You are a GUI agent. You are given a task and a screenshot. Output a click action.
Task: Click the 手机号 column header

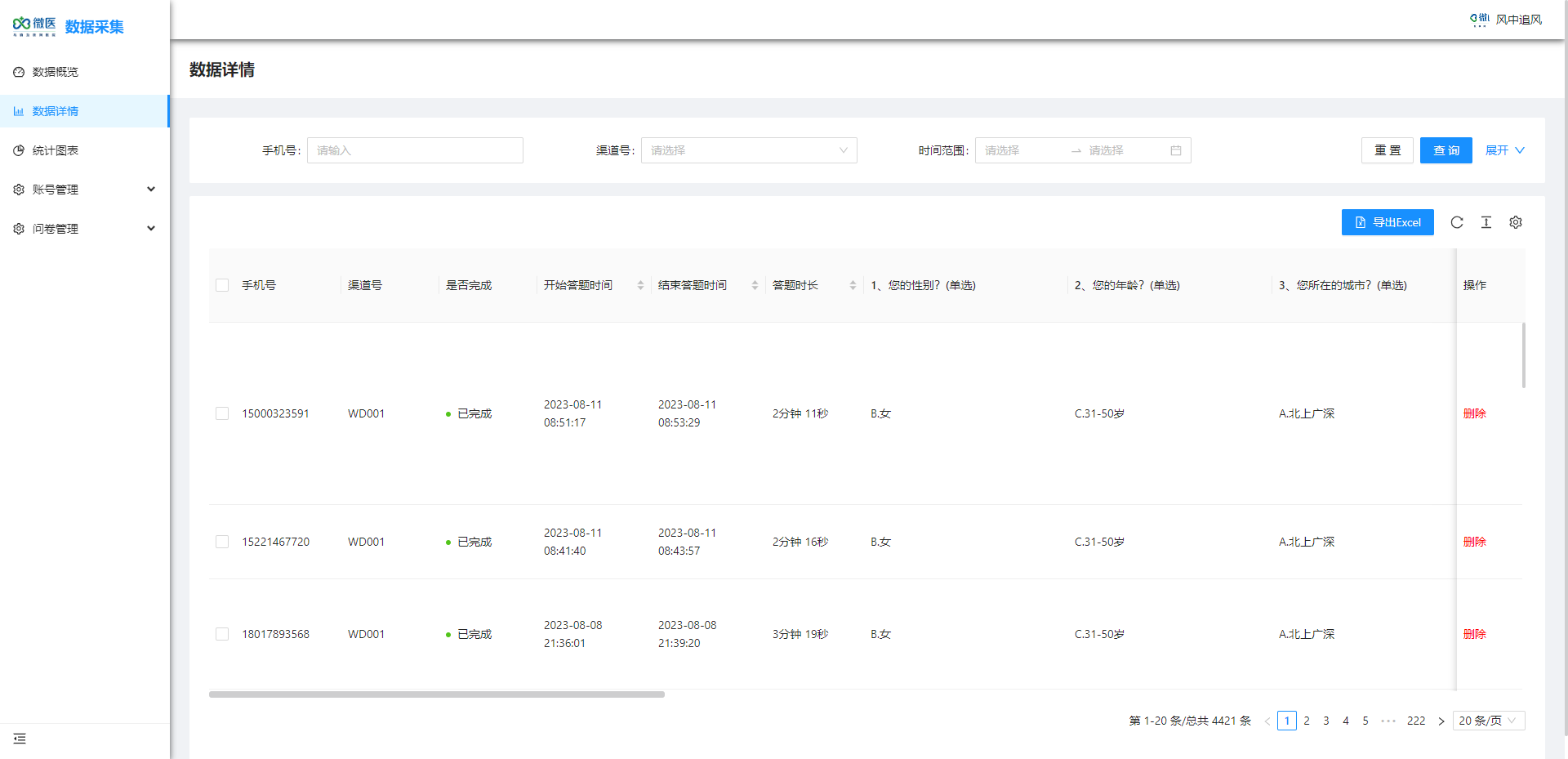click(259, 285)
